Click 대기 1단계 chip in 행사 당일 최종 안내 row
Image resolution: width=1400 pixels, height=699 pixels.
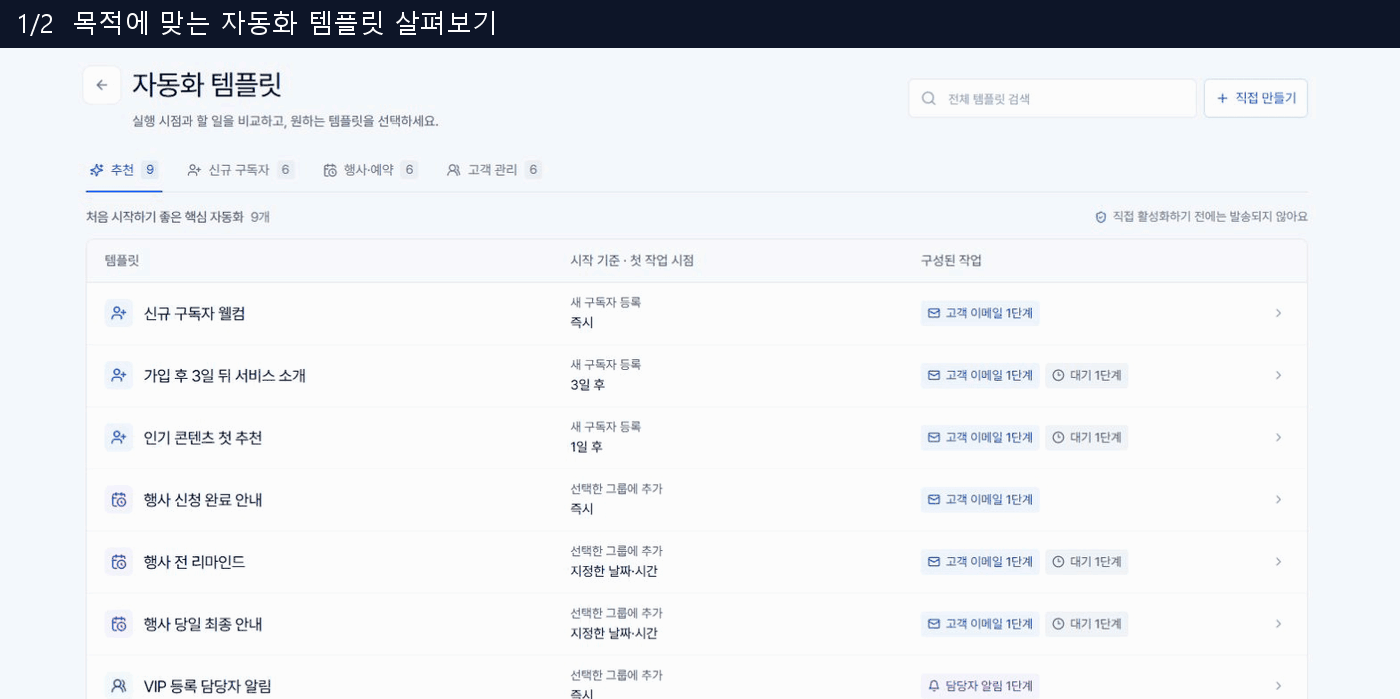point(1087,623)
